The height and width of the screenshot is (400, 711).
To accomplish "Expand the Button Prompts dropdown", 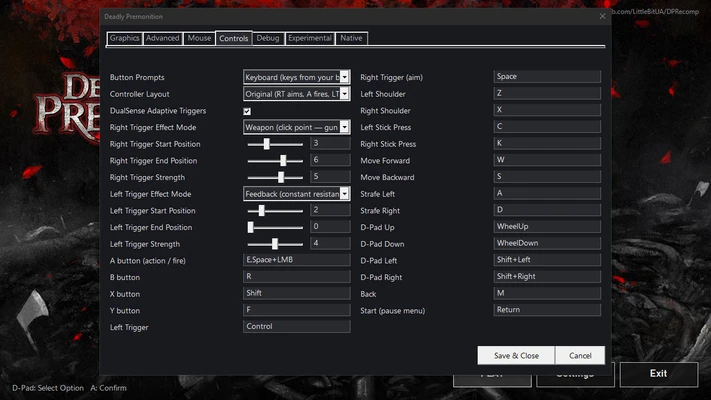I will (x=297, y=77).
